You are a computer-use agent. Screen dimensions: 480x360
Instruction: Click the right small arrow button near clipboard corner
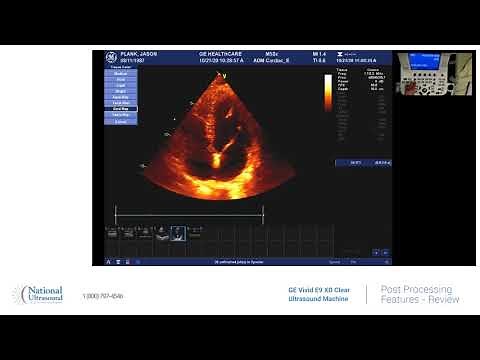[385, 253]
